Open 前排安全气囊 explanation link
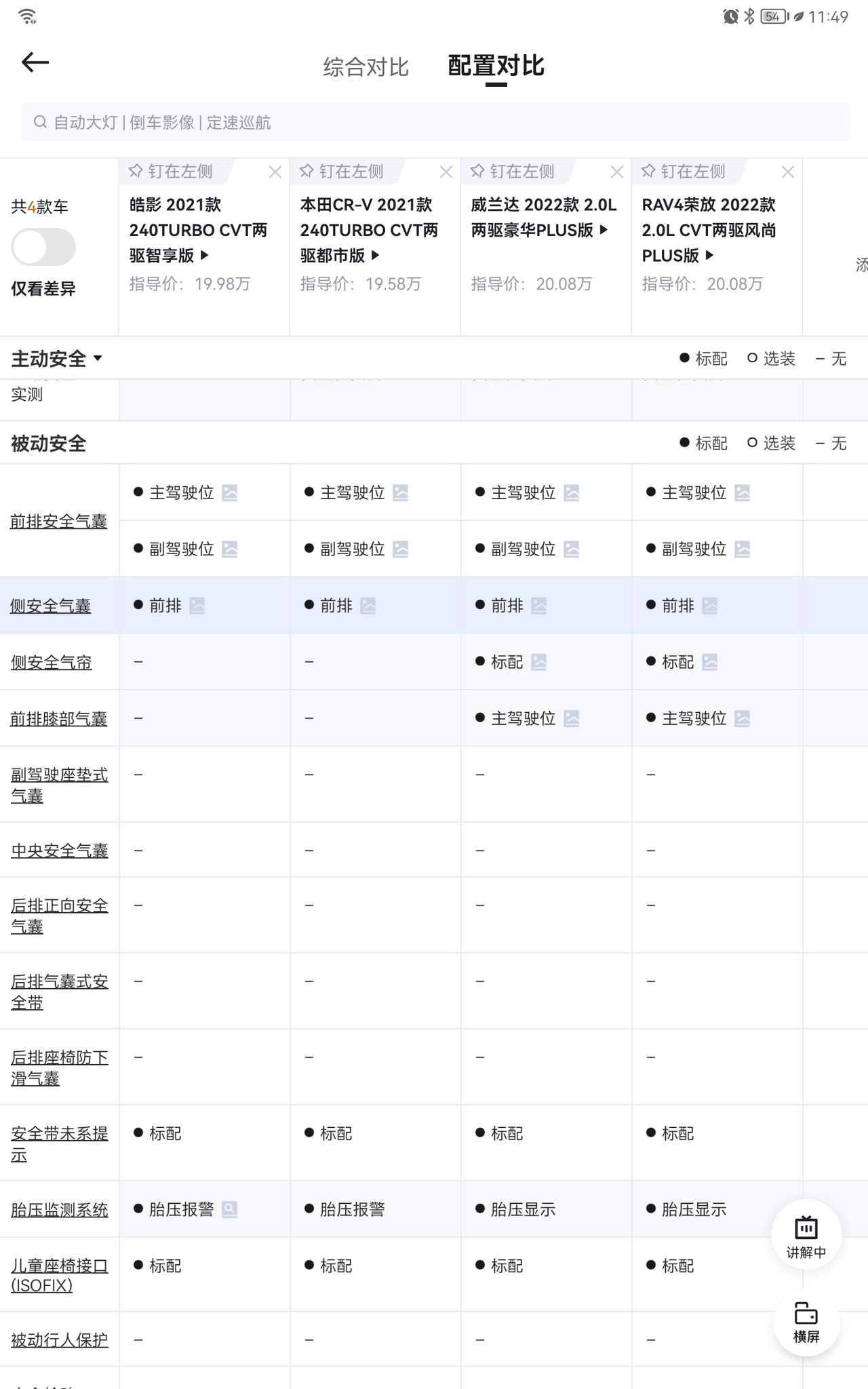868x1389 pixels. [59, 522]
